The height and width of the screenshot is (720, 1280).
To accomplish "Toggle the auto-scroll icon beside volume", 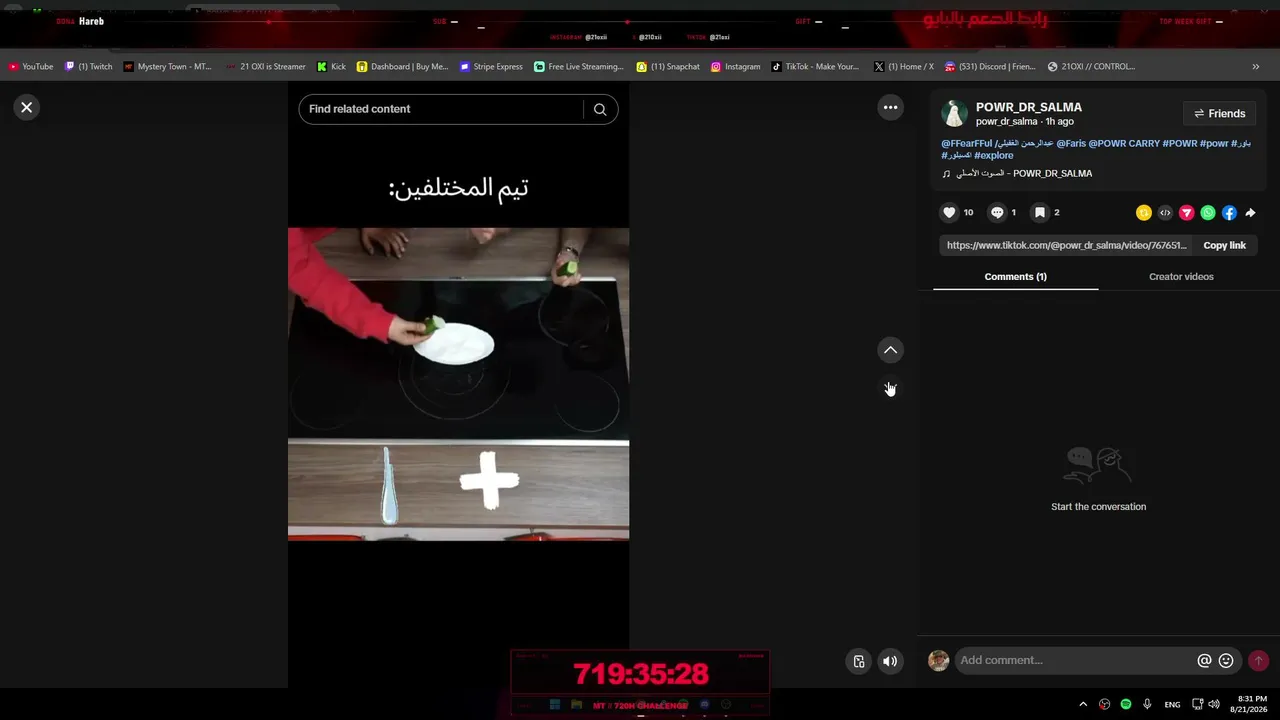I will pos(859,661).
